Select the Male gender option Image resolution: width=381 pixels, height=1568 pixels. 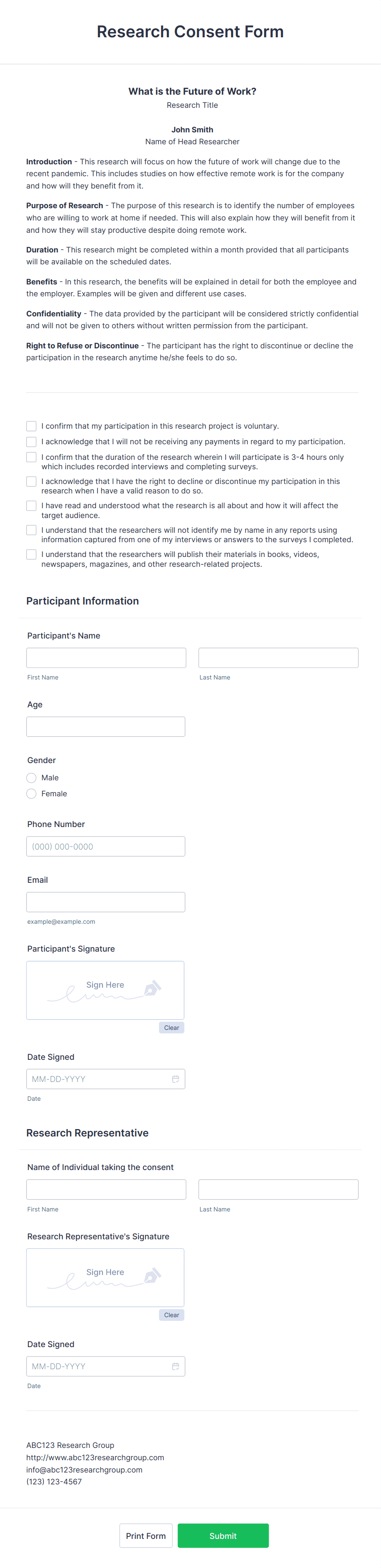click(x=31, y=777)
